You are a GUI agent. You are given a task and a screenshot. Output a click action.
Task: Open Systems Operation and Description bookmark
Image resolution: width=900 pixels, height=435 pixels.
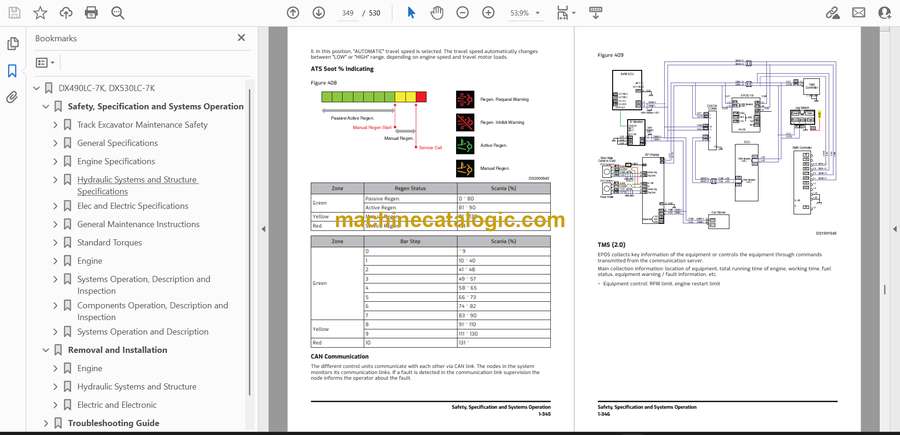(143, 332)
